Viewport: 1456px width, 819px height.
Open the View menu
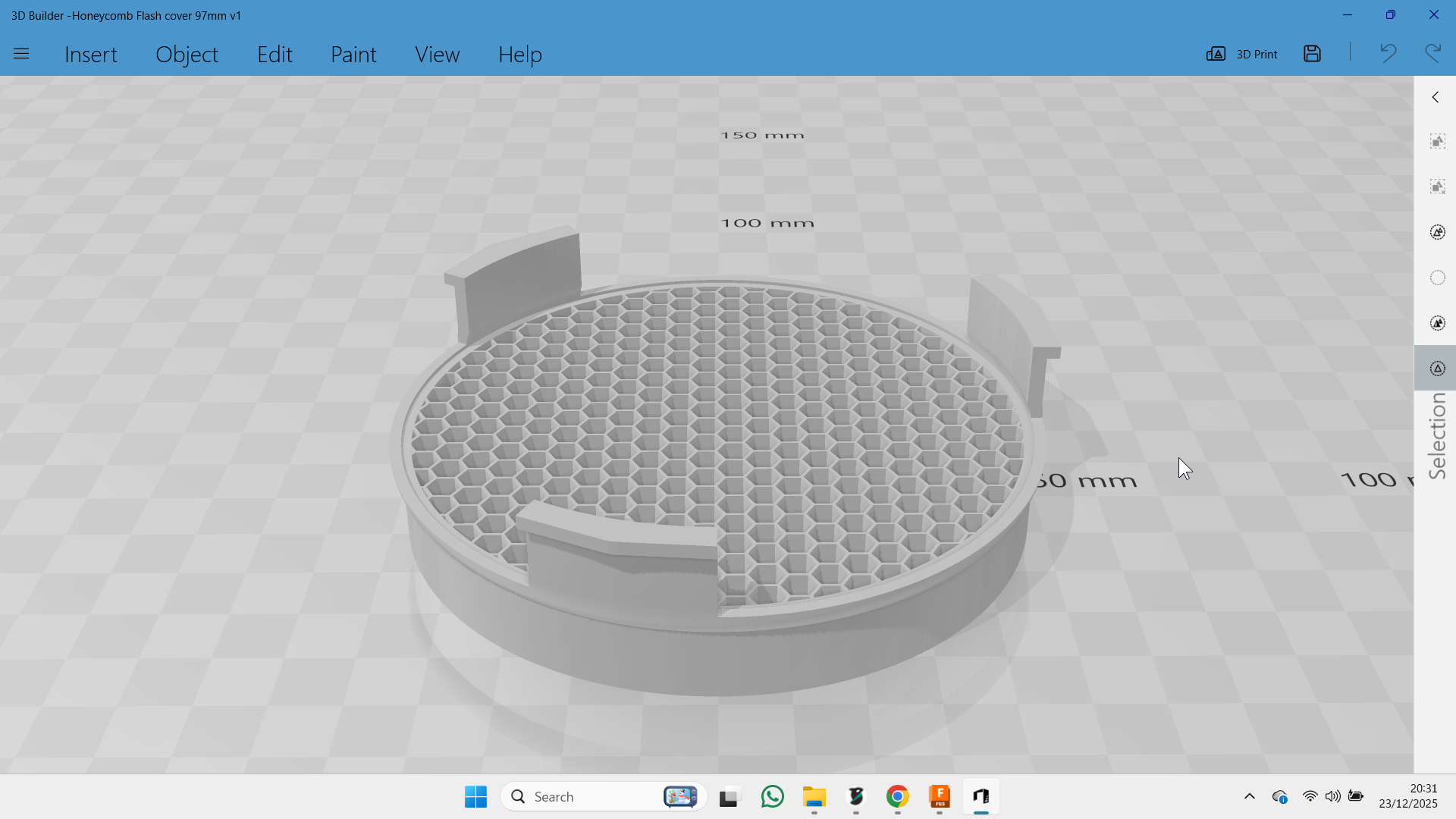(437, 55)
